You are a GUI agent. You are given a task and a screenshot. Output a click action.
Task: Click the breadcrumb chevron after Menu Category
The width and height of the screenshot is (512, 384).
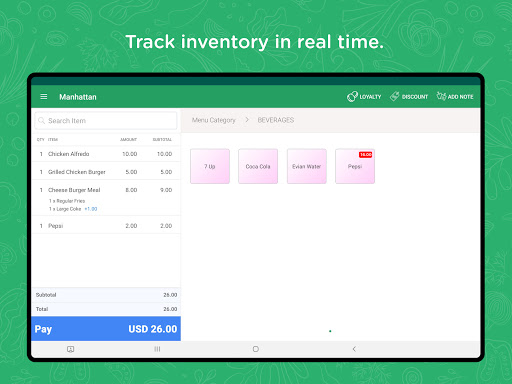pyautogui.click(x=247, y=120)
